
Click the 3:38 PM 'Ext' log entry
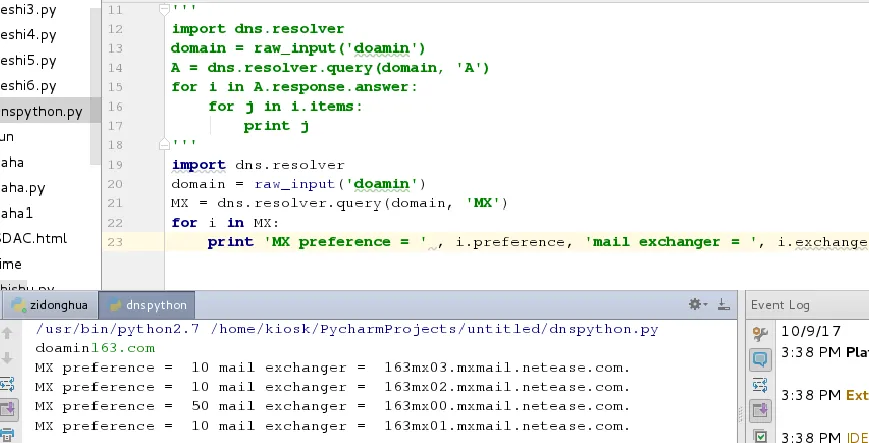coord(825,395)
